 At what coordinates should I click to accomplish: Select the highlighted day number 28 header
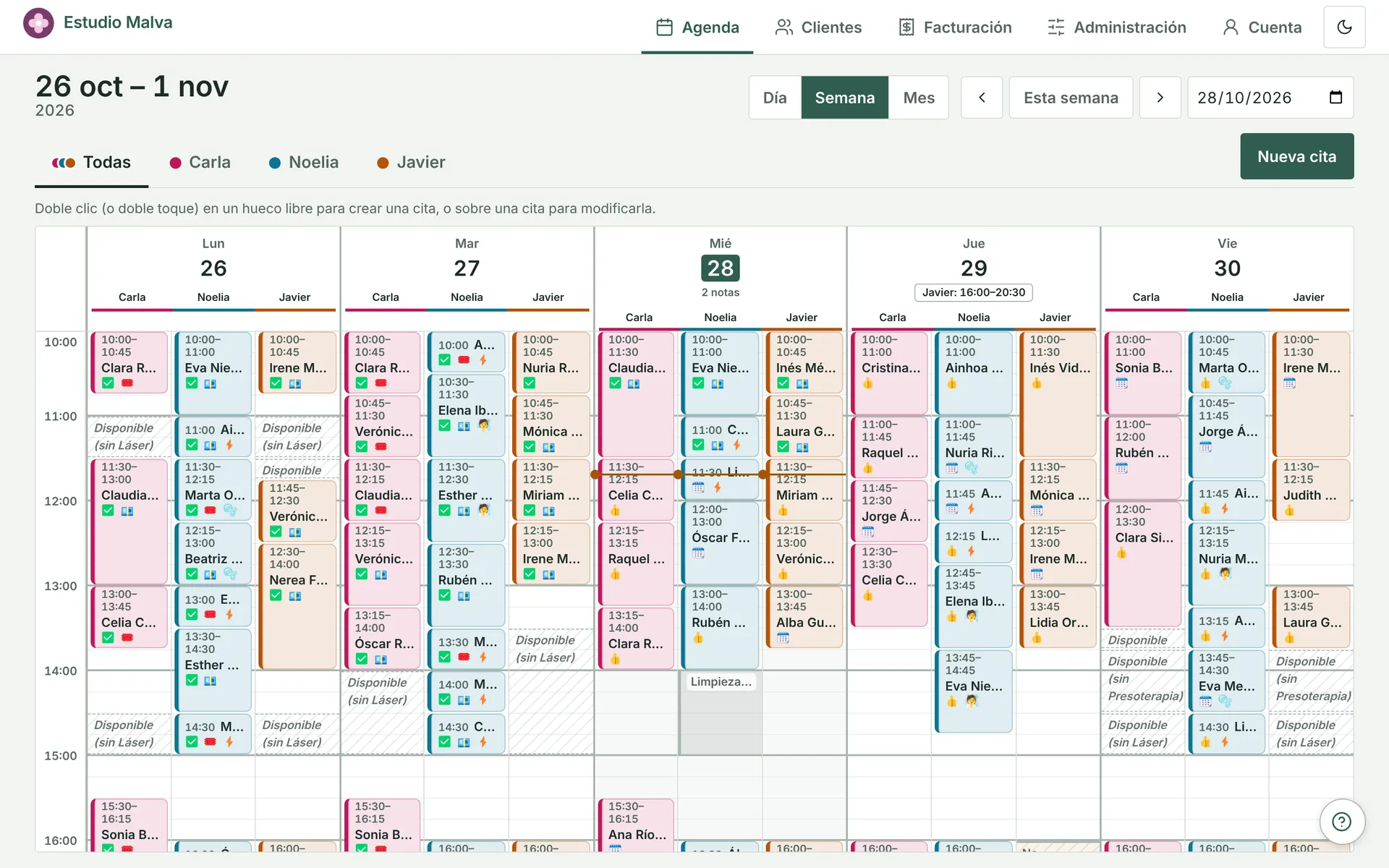point(720,268)
